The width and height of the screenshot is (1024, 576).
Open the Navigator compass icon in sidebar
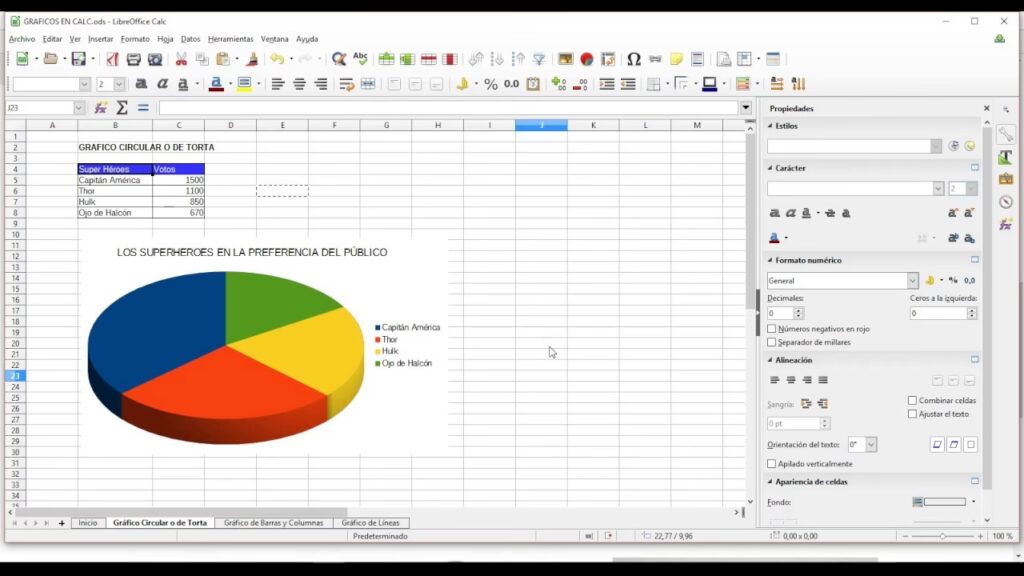pyautogui.click(x=1005, y=202)
